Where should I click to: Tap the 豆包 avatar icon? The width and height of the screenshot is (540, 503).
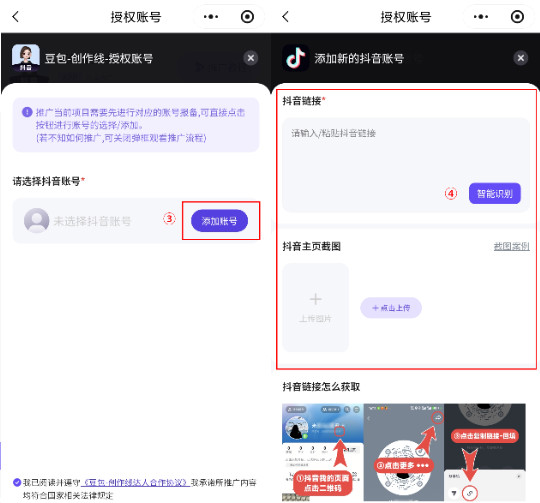tap(25, 57)
